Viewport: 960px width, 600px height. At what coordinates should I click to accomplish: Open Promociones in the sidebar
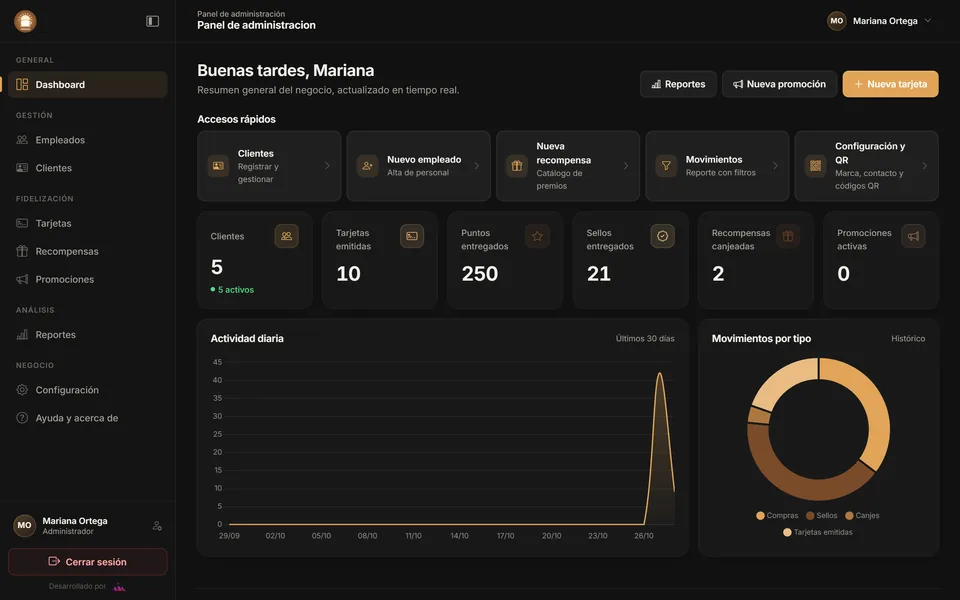point(88,279)
